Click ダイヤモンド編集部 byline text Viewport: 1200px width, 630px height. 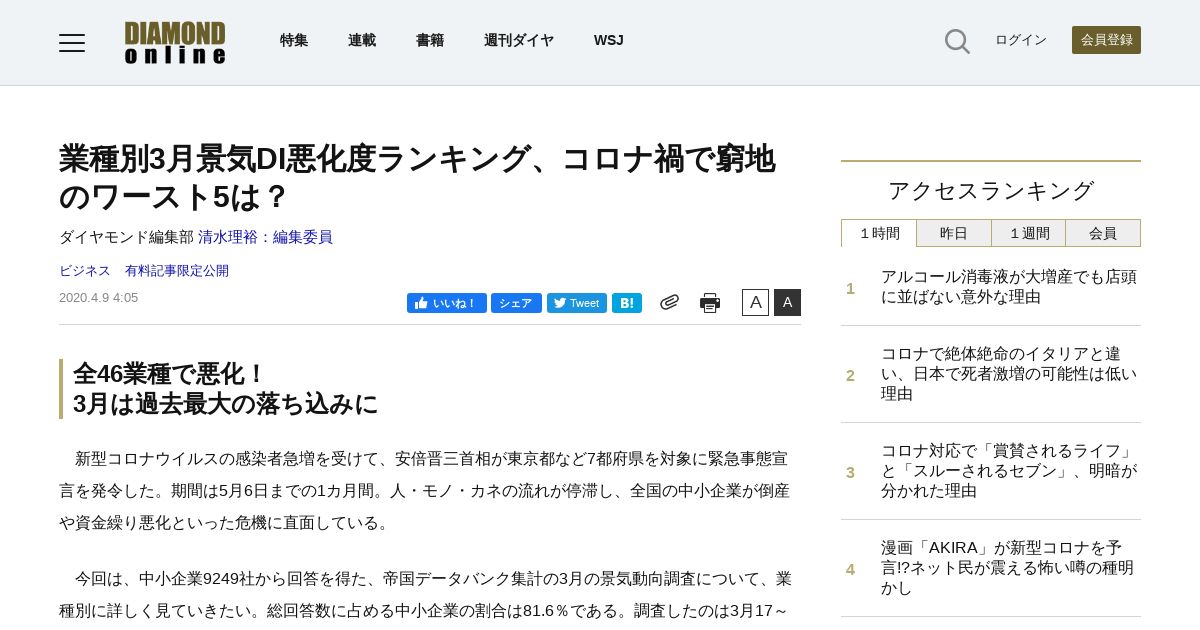coord(126,237)
